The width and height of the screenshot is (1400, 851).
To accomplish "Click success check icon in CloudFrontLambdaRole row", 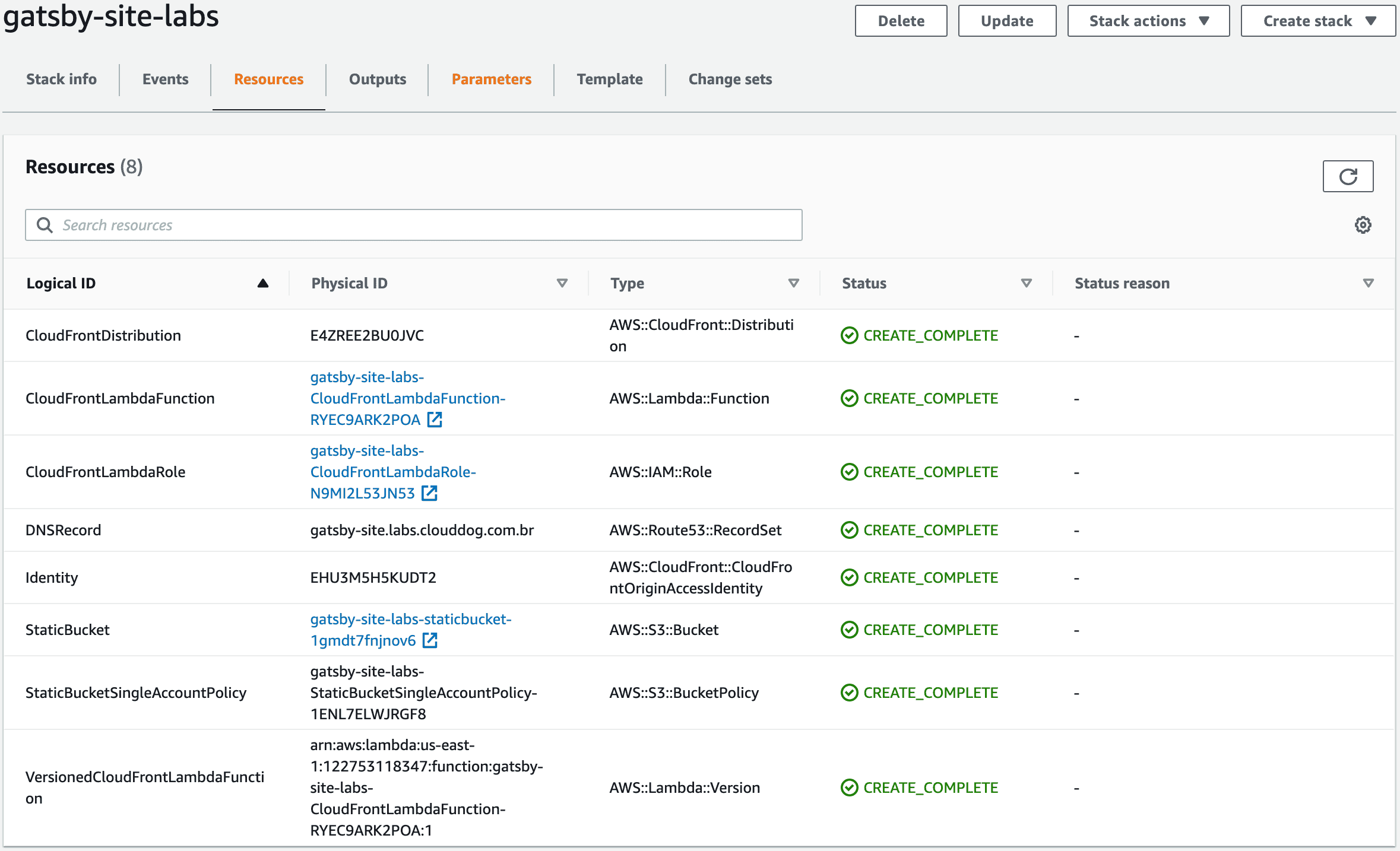I will 850,472.
